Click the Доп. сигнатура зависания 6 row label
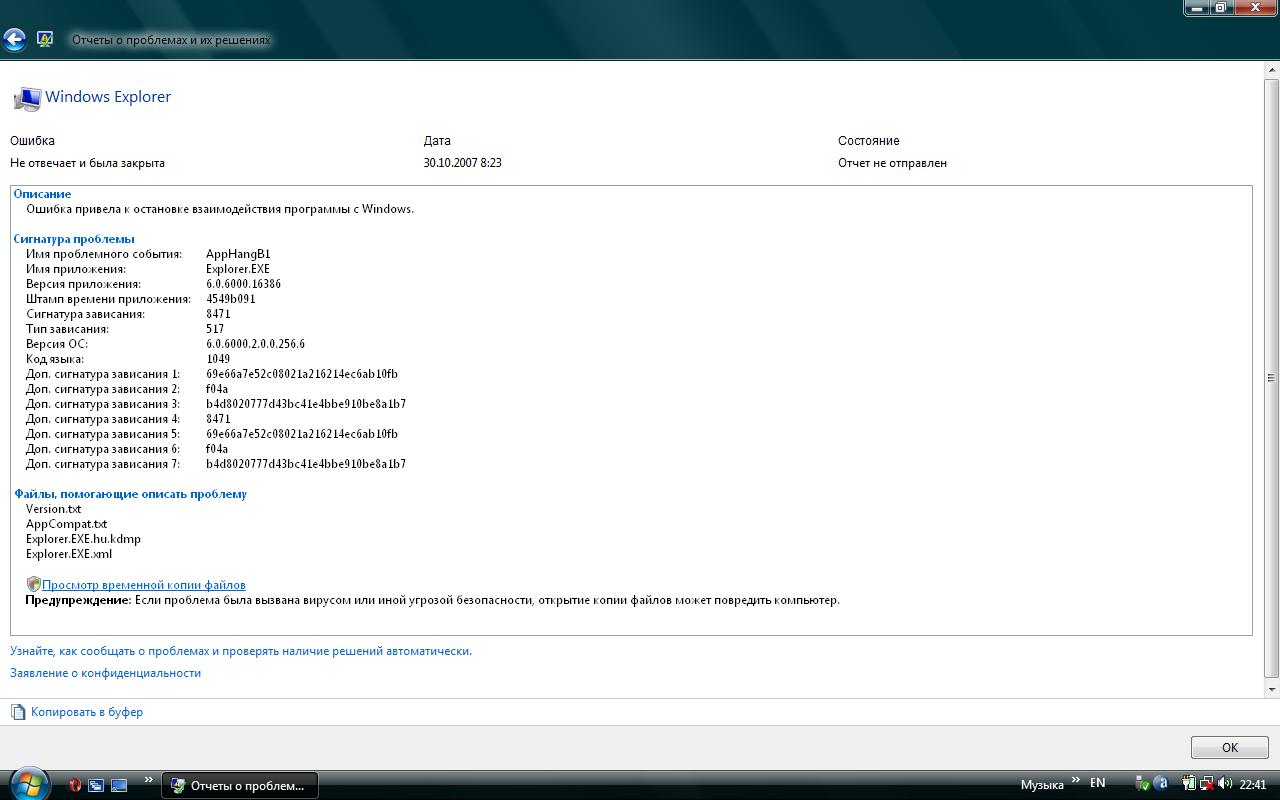 pyautogui.click(x=103, y=449)
